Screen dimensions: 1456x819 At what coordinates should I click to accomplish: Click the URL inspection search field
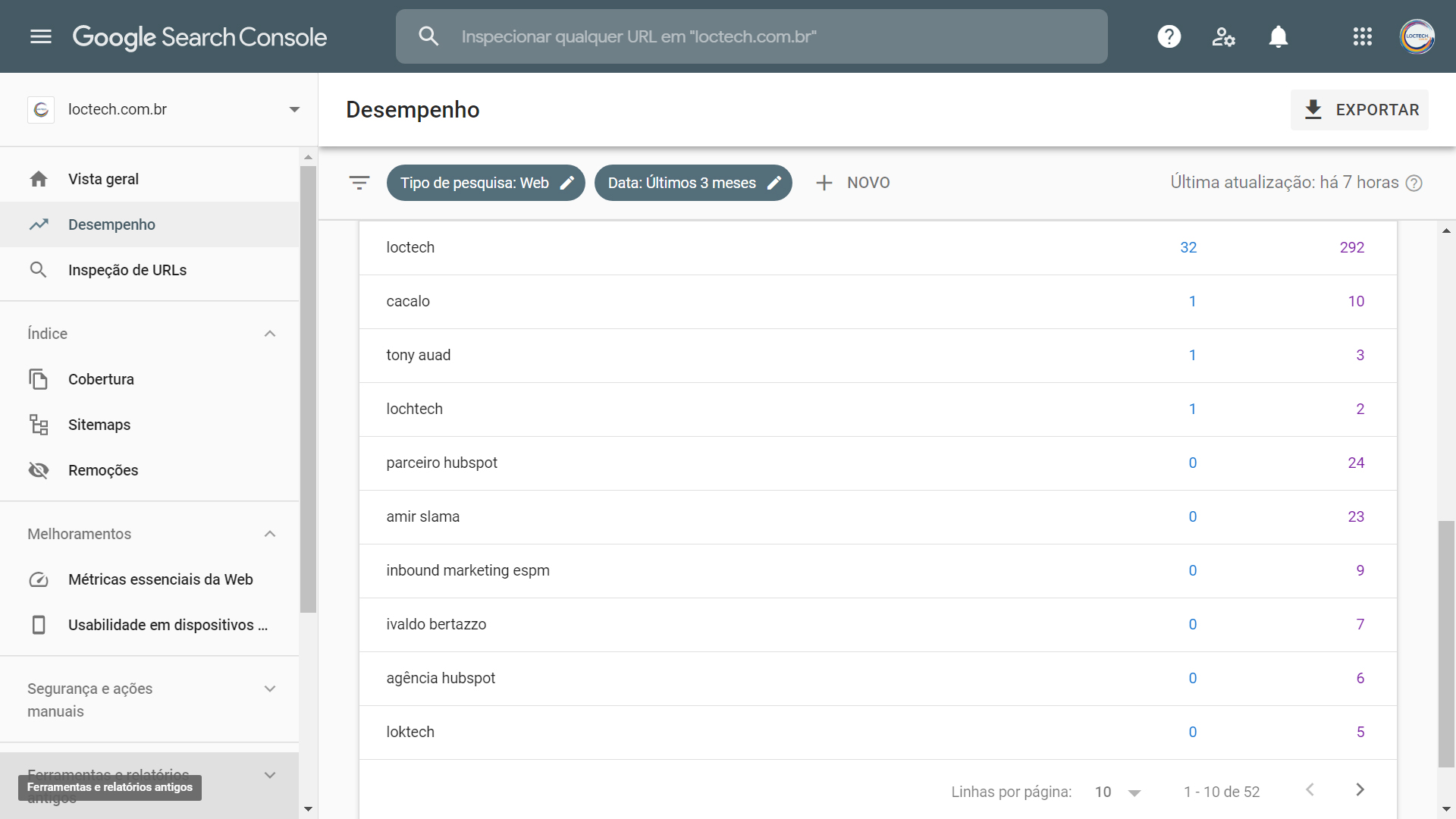[x=752, y=36]
